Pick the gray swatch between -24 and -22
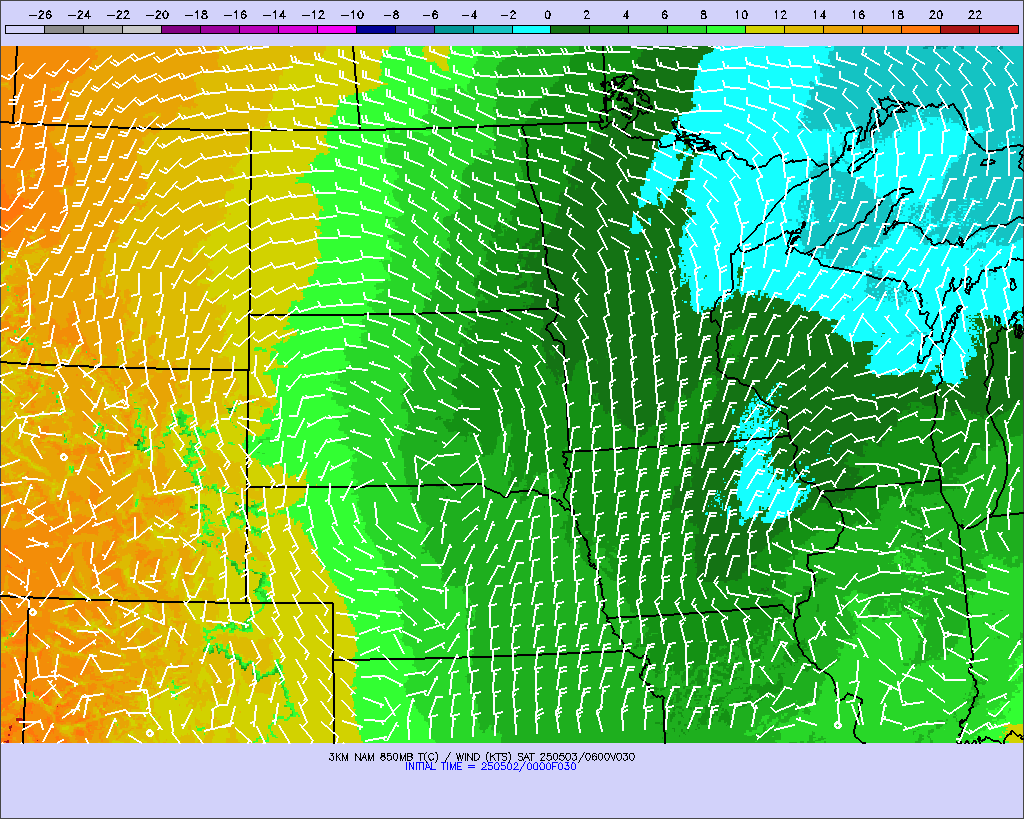Screen dimensions: 1024x819 [x=103, y=29]
